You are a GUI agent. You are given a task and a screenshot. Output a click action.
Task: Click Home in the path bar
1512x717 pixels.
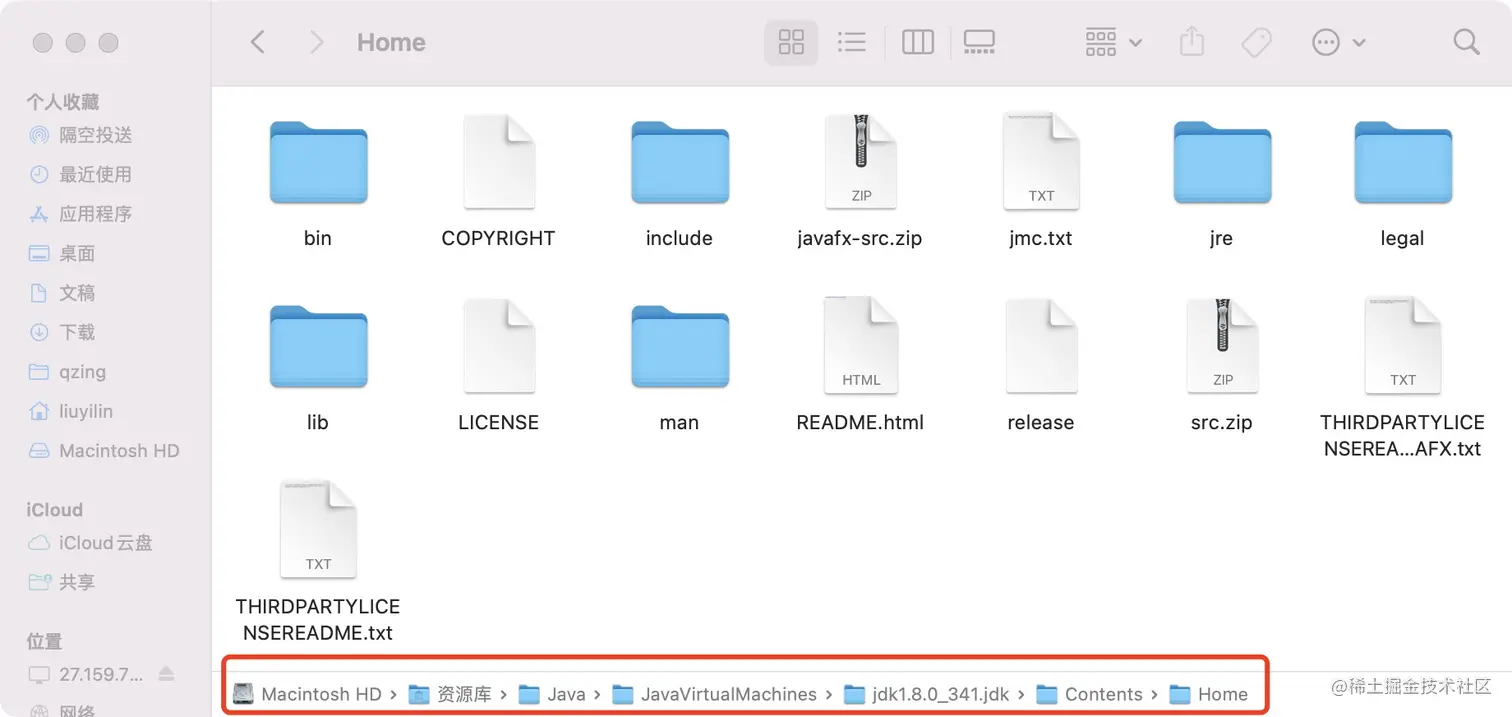(1209, 694)
